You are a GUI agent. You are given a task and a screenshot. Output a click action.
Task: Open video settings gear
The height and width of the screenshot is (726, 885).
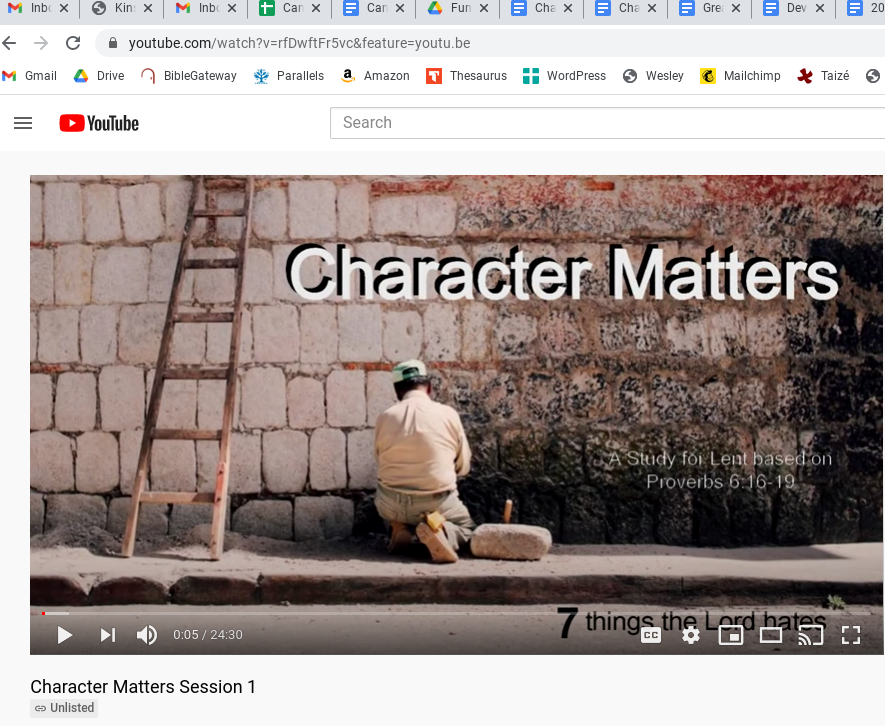[x=691, y=635]
